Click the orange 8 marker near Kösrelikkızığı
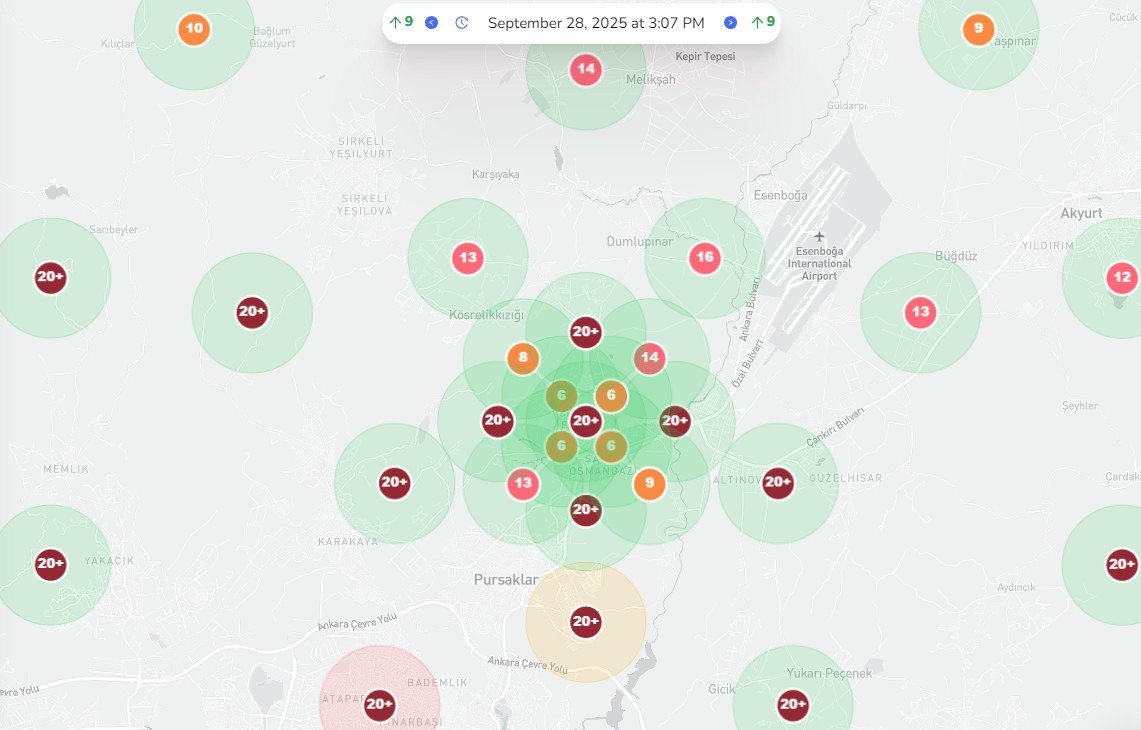Viewport: 1141px width, 730px height. (x=523, y=358)
